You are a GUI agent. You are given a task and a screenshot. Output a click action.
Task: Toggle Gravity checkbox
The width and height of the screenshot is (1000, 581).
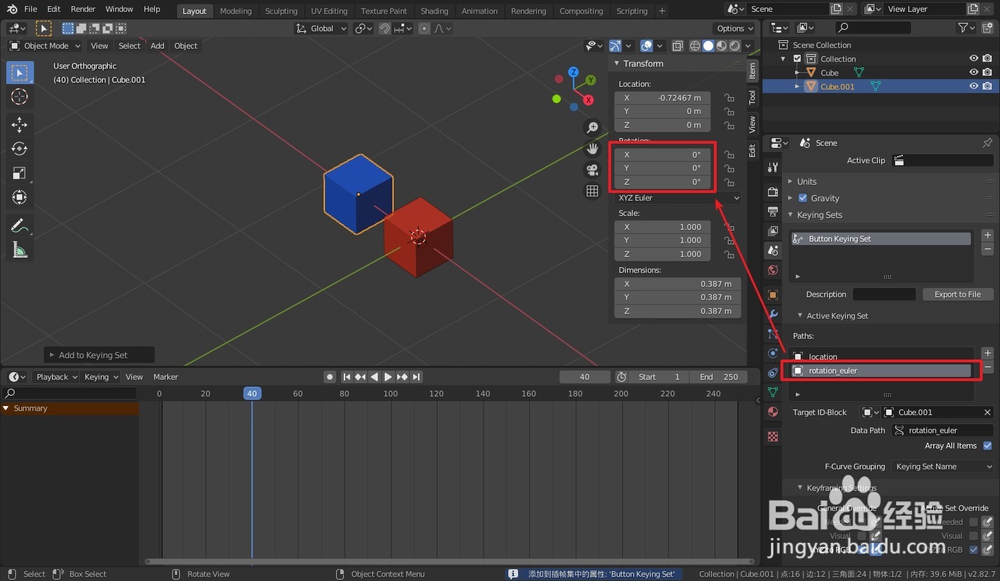[x=803, y=198]
